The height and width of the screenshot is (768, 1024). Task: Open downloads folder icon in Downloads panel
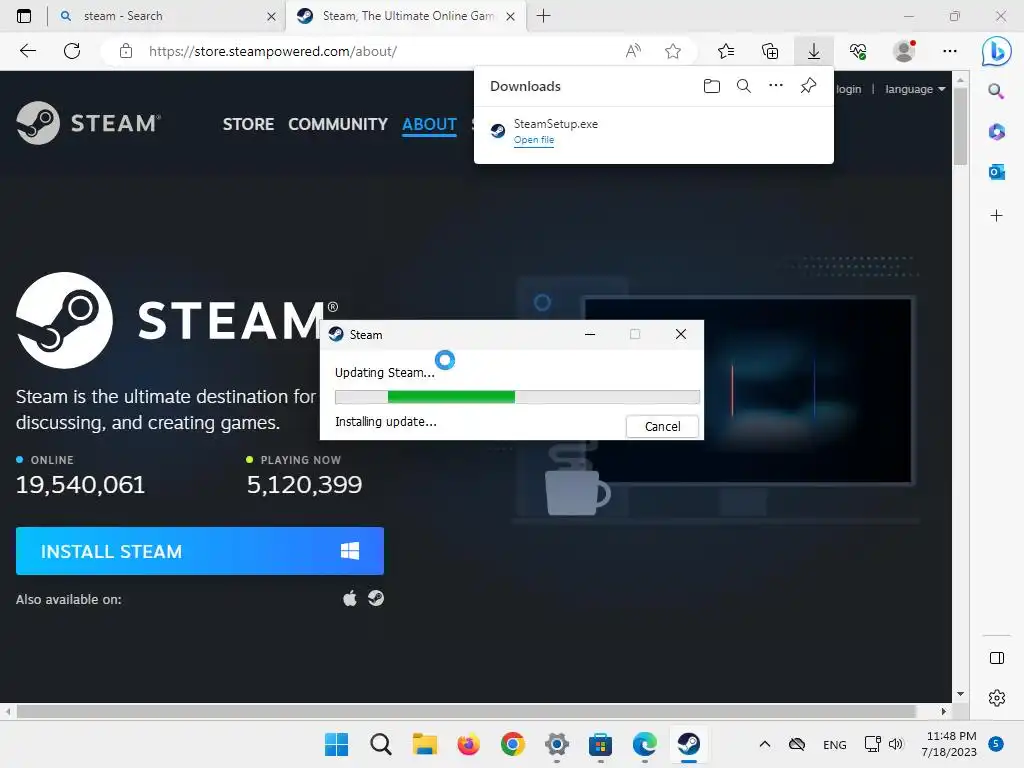(712, 86)
